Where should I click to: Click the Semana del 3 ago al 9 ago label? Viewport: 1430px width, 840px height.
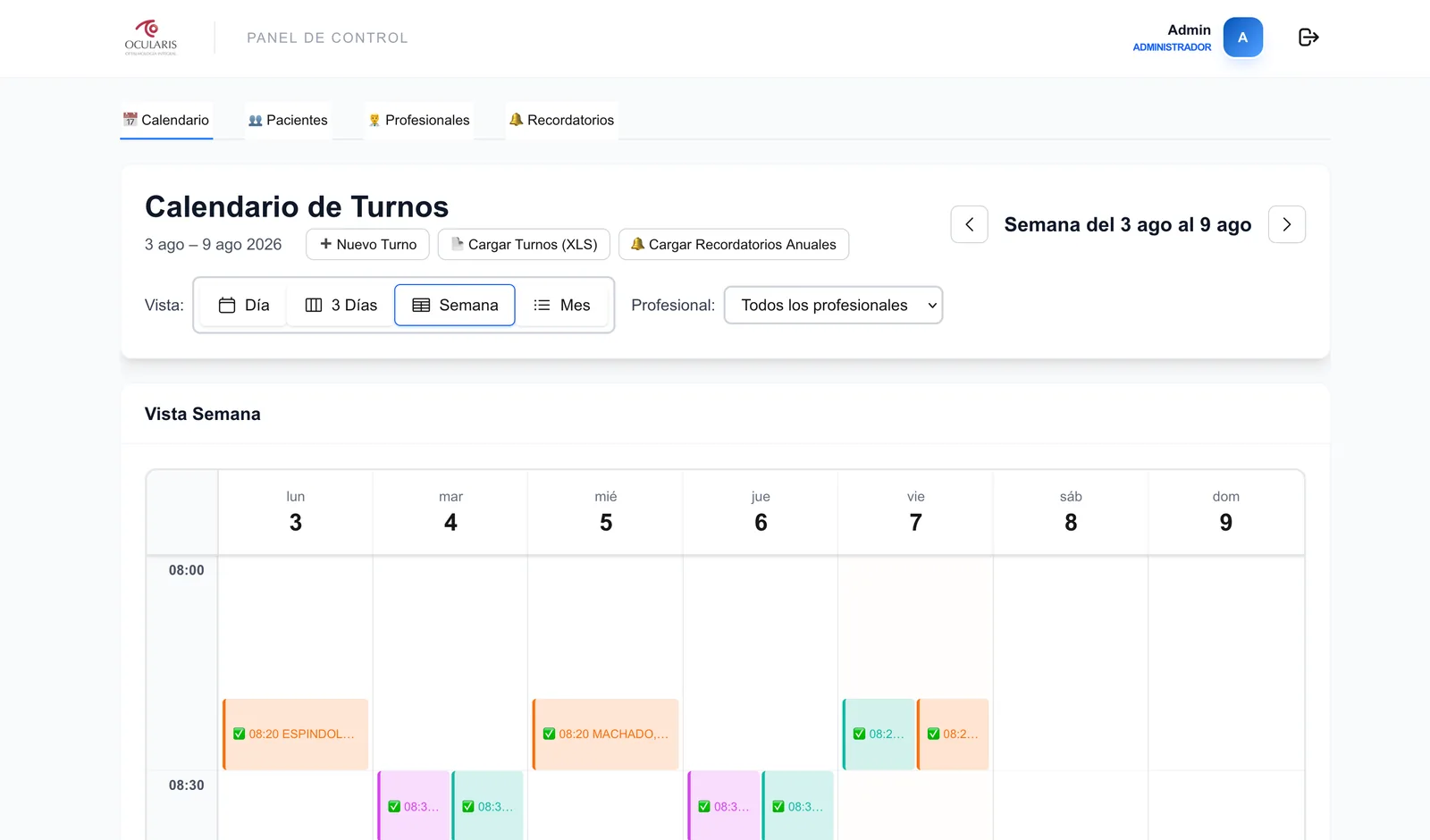tap(1128, 225)
